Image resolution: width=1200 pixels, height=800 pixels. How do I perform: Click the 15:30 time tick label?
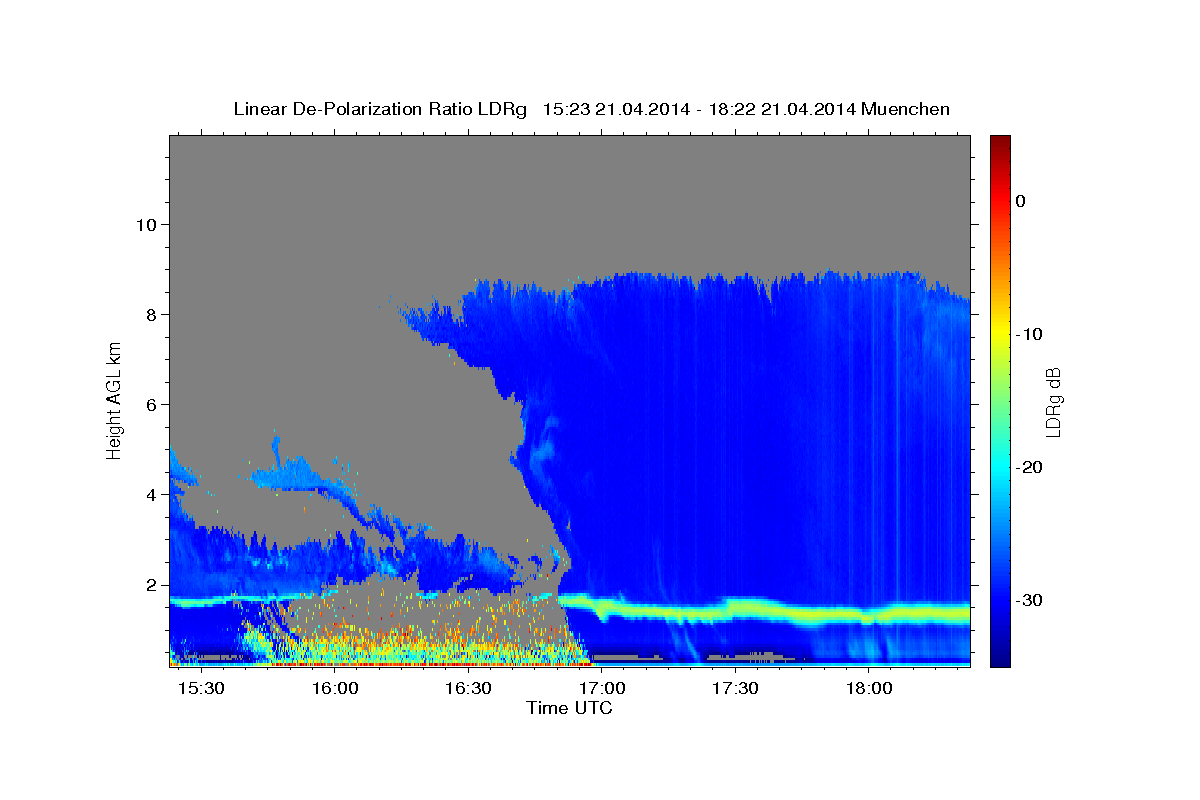point(202,689)
